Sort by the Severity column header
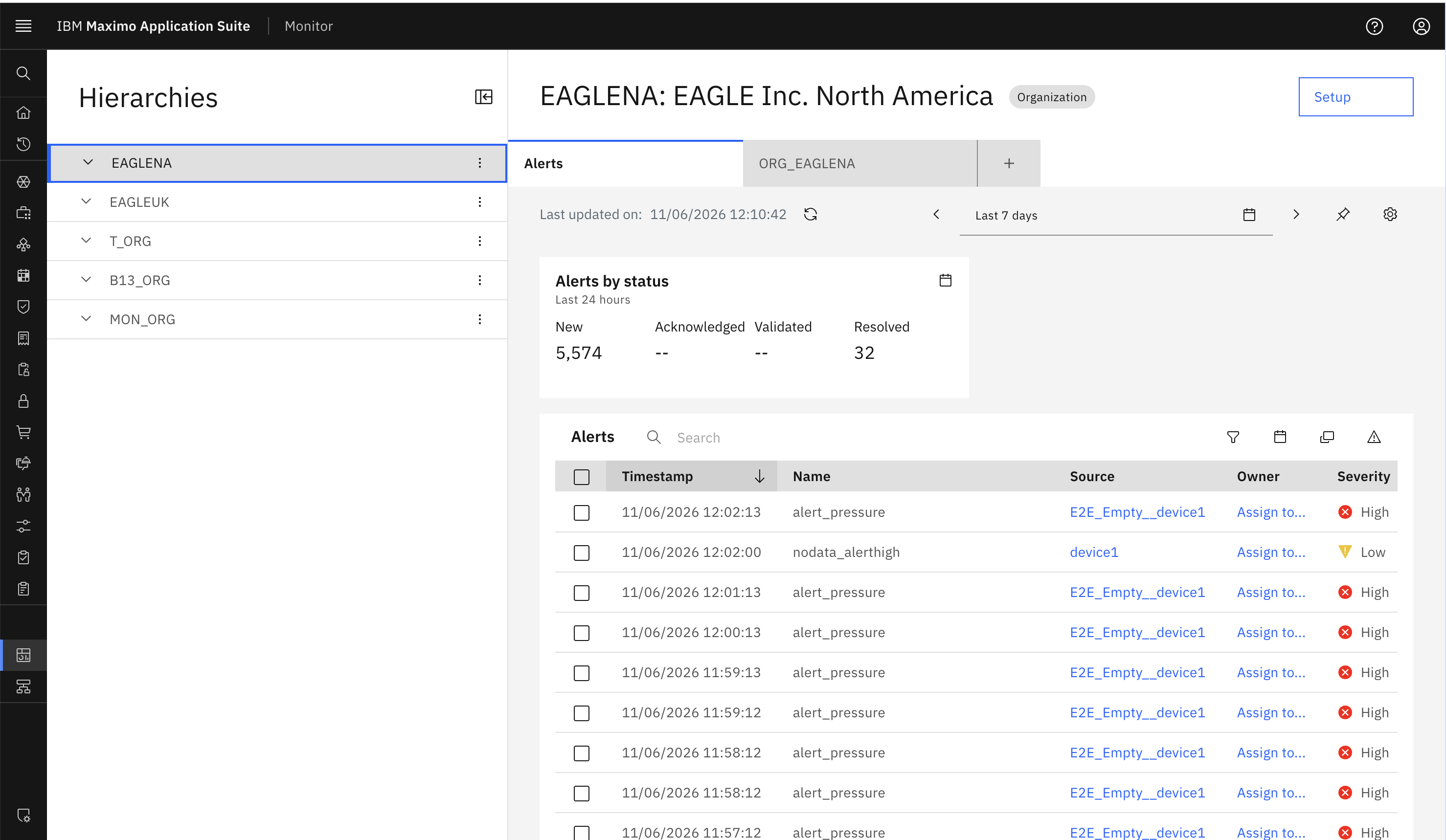This screenshot has height=840, width=1446. point(1363,477)
